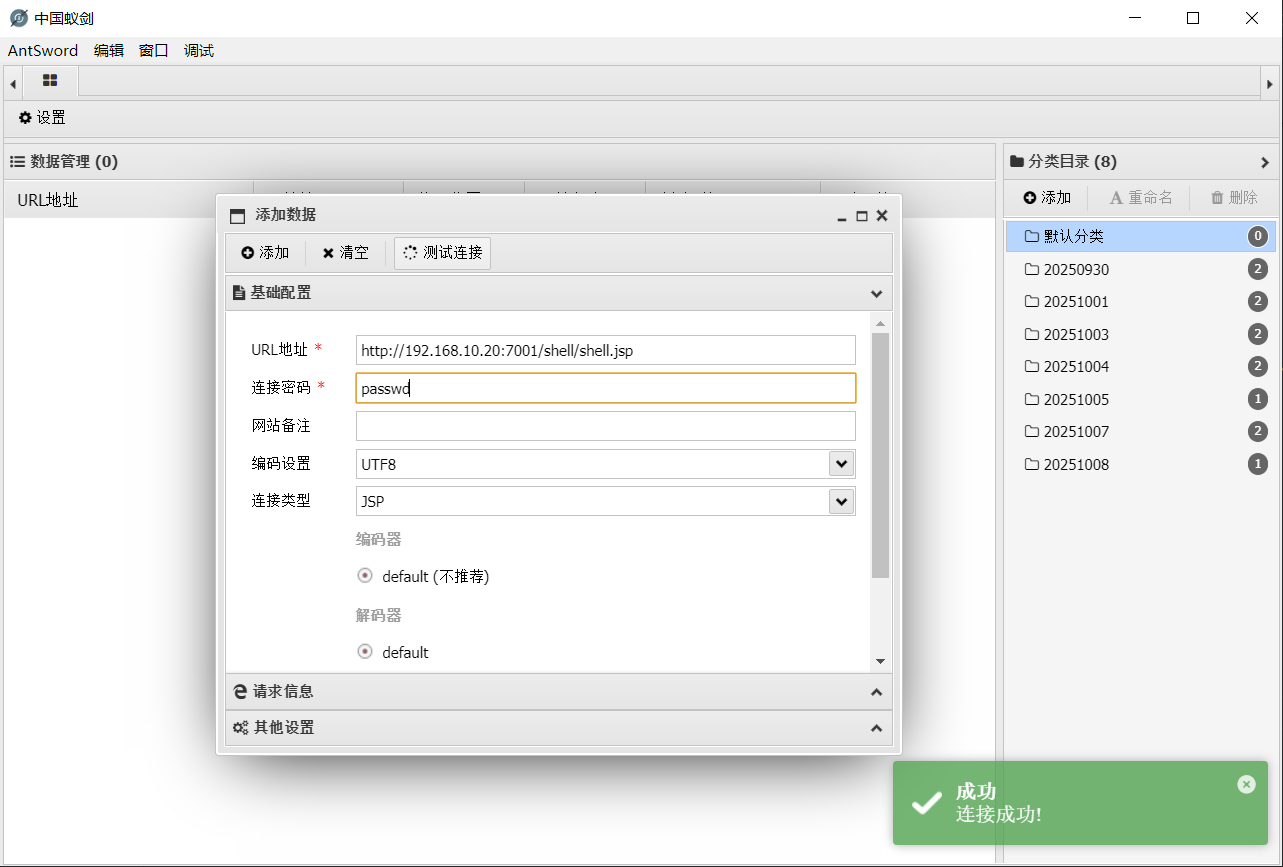Open the 调试 menu
Image resolution: width=1283 pixels, height=867 pixels.
click(199, 51)
